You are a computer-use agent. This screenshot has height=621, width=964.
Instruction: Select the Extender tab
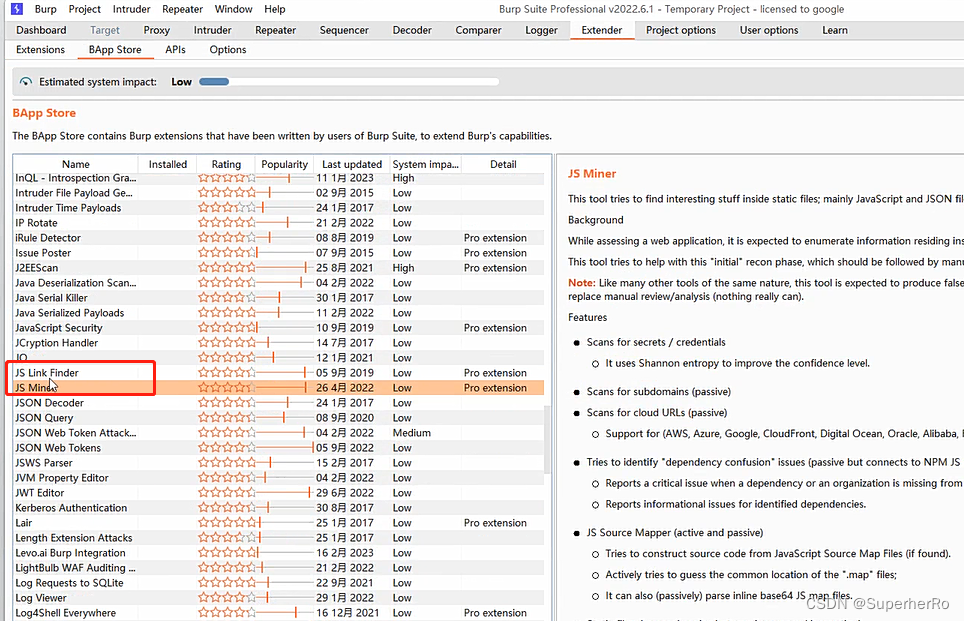click(x=602, y=30)
